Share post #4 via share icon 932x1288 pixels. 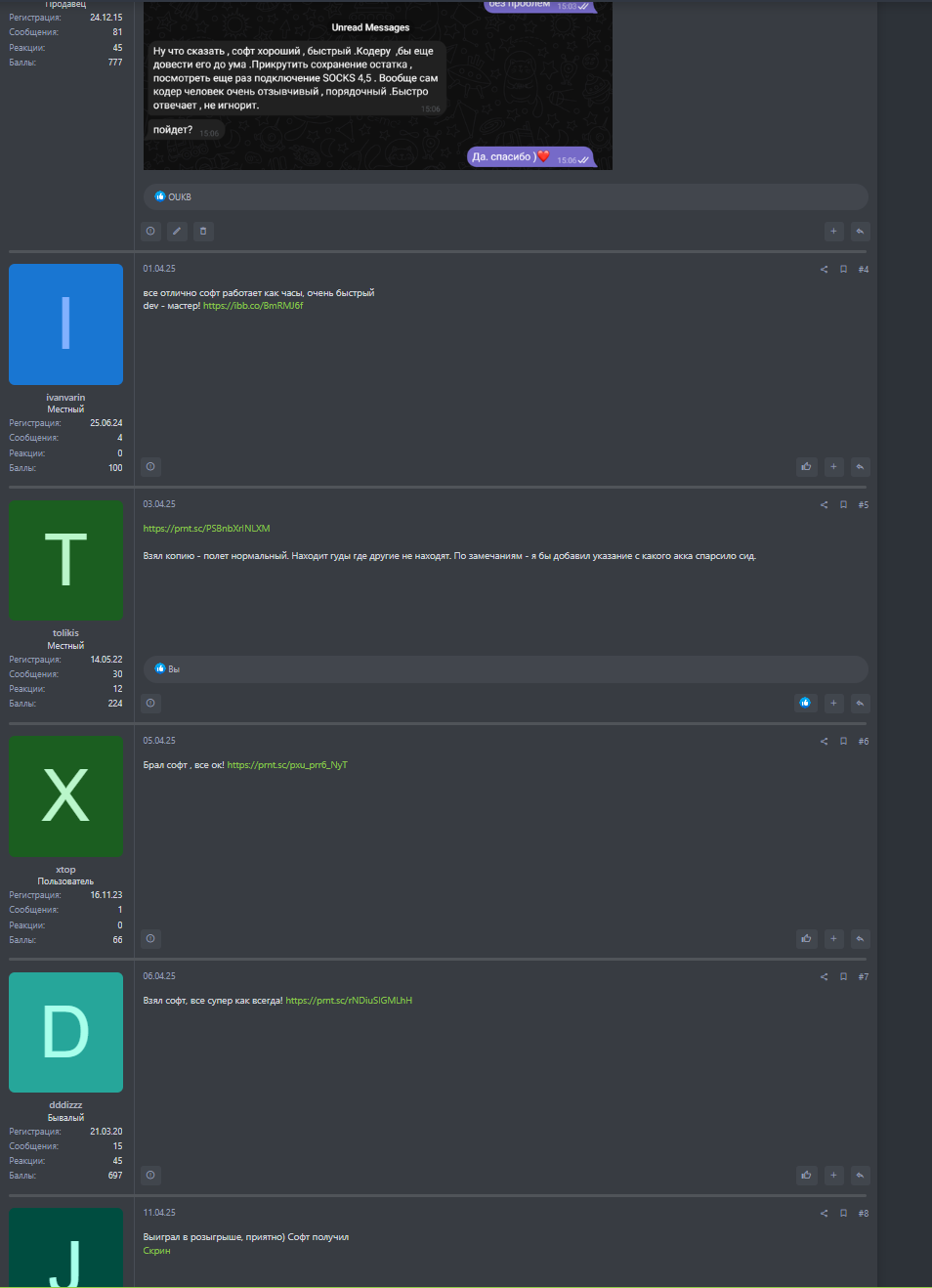coord(824,270)
